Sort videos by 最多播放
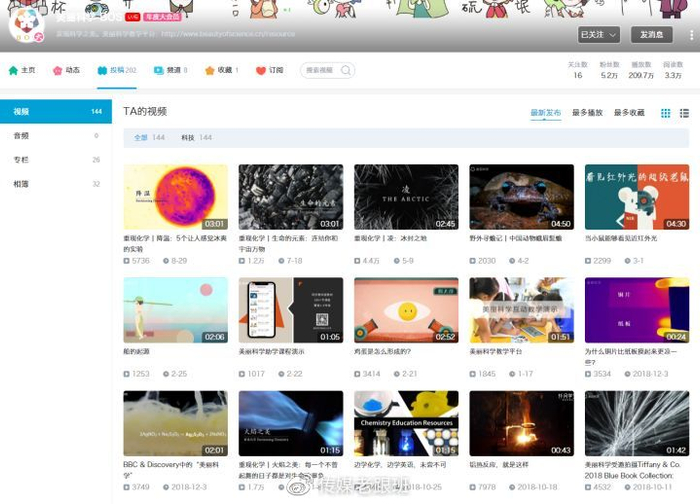700x504 pixels. point(587,113)
